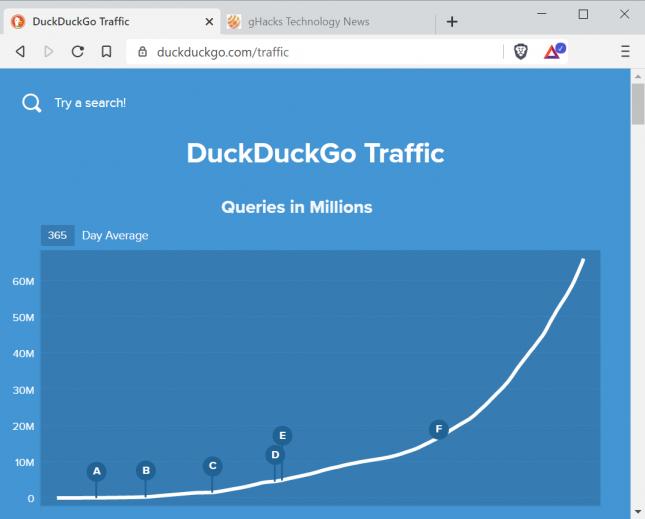Edit the 365 day average value box
Image resolution: width=645 pixels, height=519 pixels.
(58, 235)
